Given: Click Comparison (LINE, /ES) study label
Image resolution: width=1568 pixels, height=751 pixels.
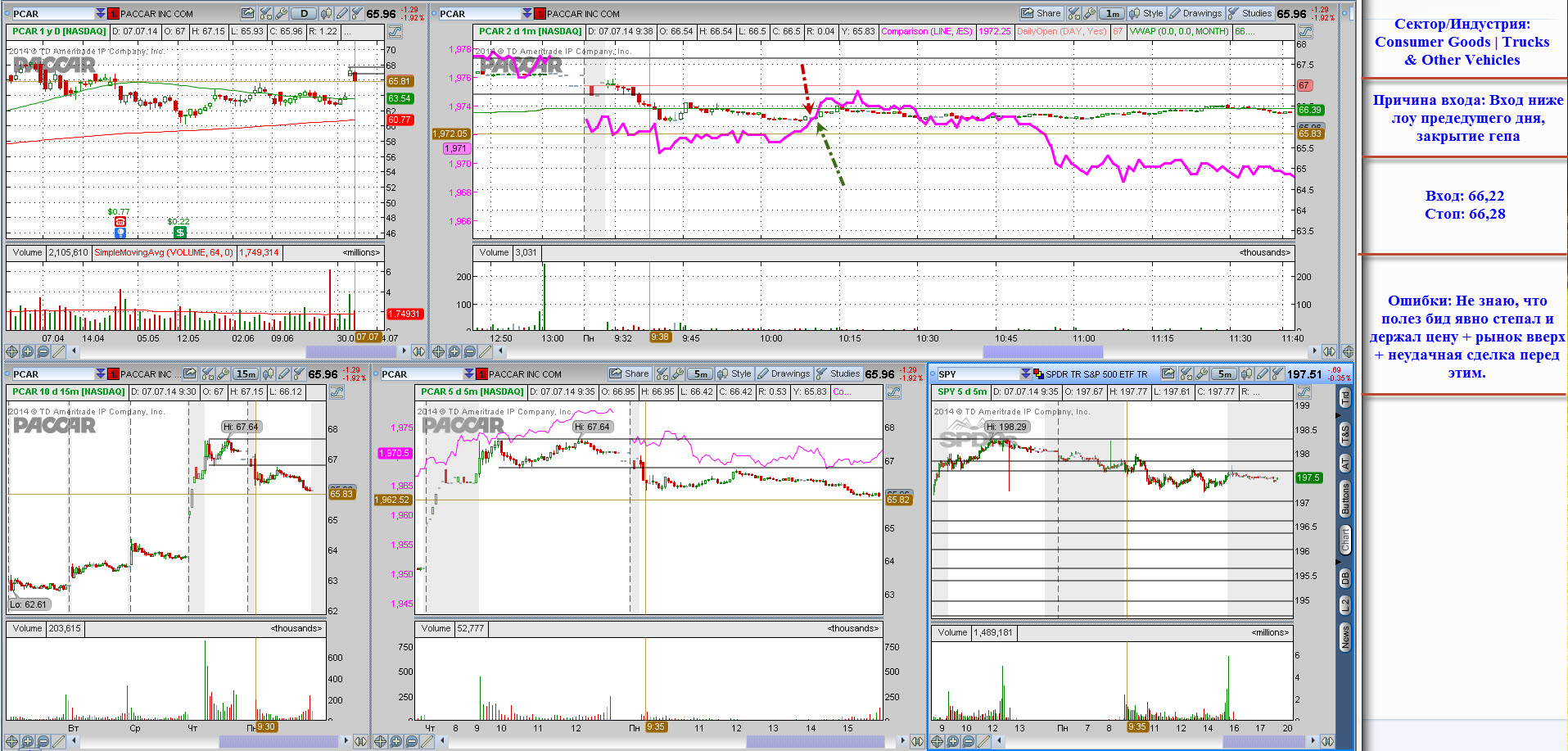Looking at the screenshot, I should (x=927, y=32).
